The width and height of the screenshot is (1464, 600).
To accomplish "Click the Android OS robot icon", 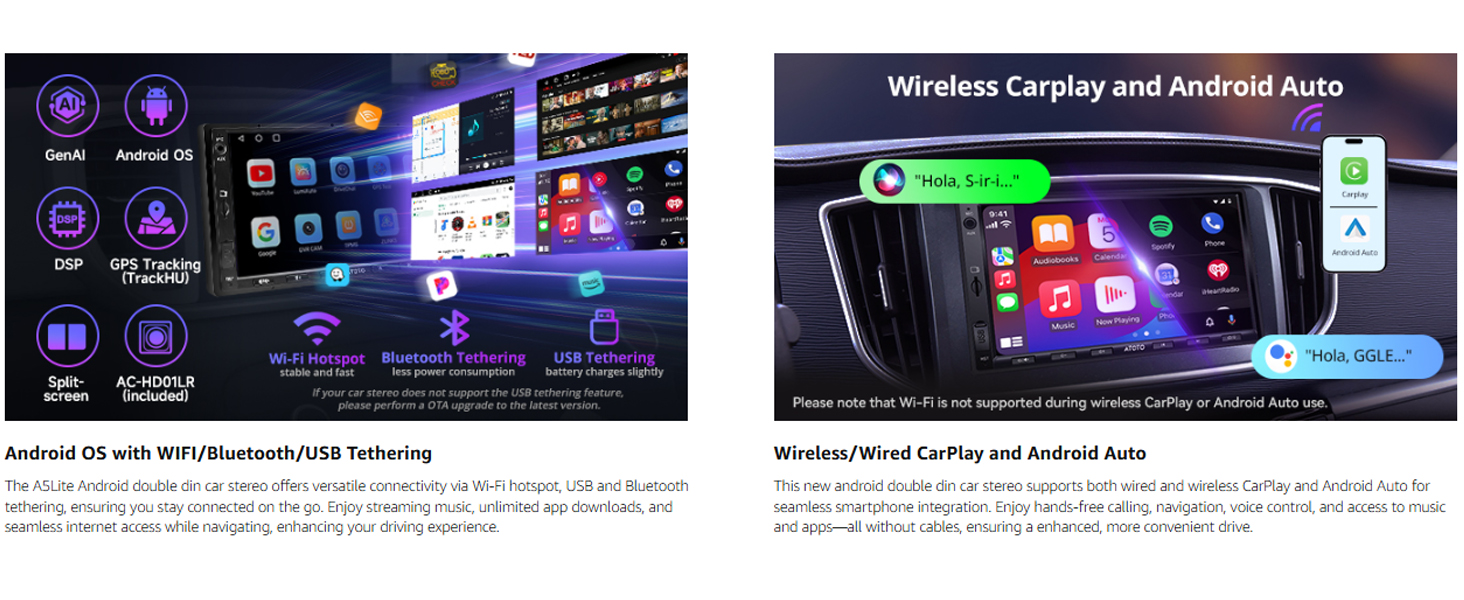I will pyautogui.click(x=155, y=106).
